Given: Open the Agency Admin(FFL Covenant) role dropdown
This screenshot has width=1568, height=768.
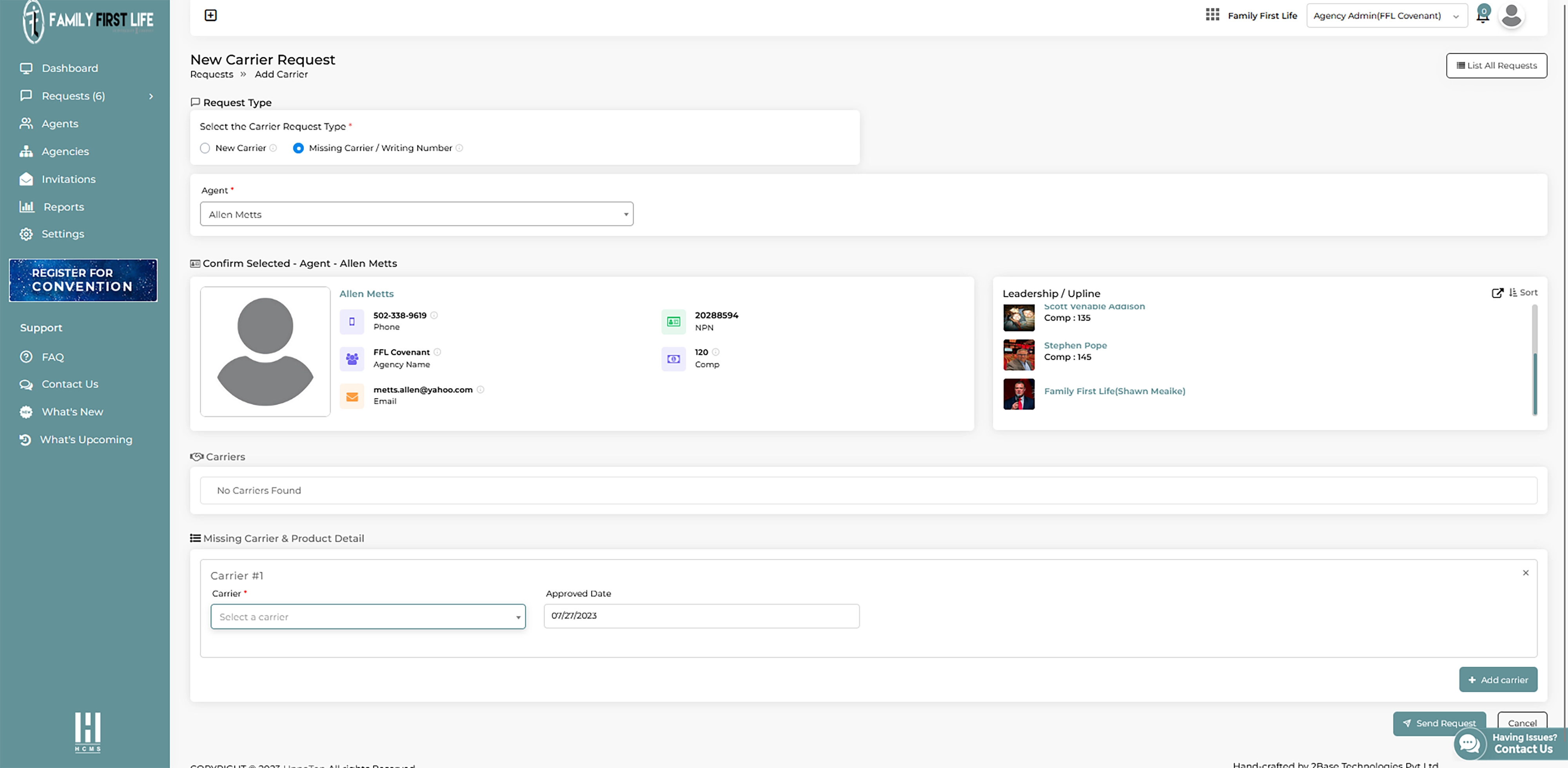Looking at the screenshot, I should pyautogui.click(x=1387, y=16).
